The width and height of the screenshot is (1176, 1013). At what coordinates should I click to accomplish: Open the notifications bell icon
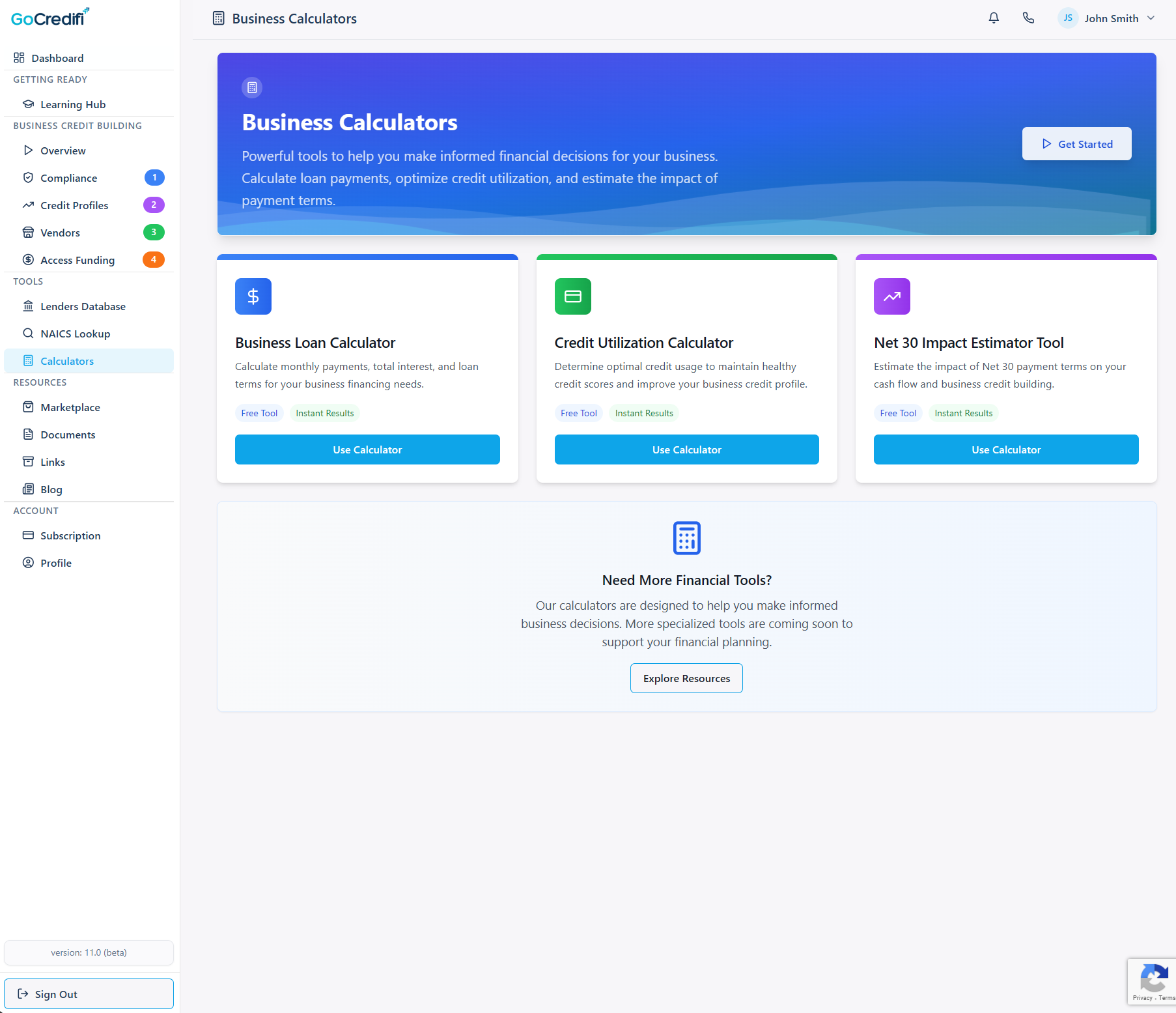[x=993, y=18]
